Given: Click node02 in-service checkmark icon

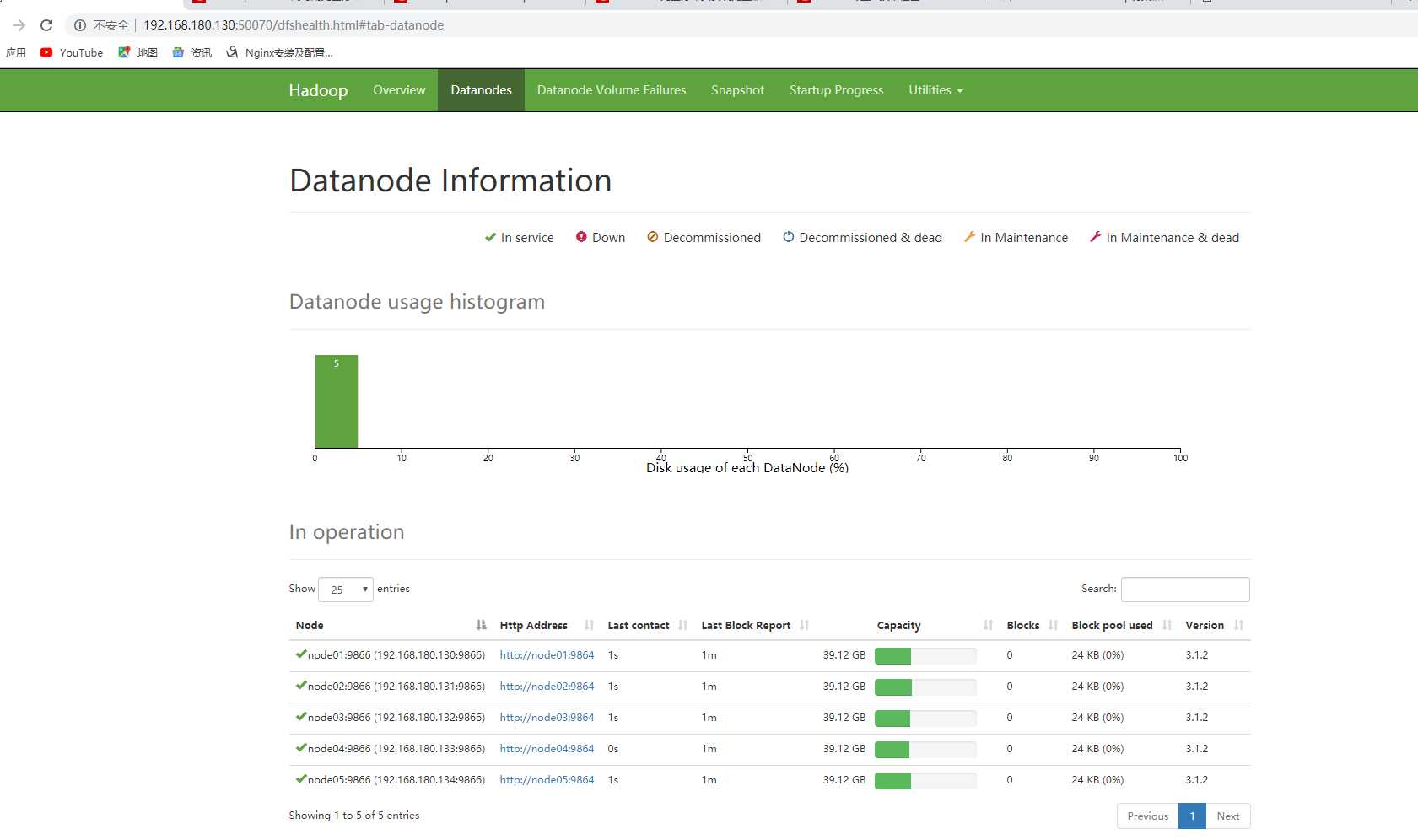Looking at the screenshot, I should 301,685.
